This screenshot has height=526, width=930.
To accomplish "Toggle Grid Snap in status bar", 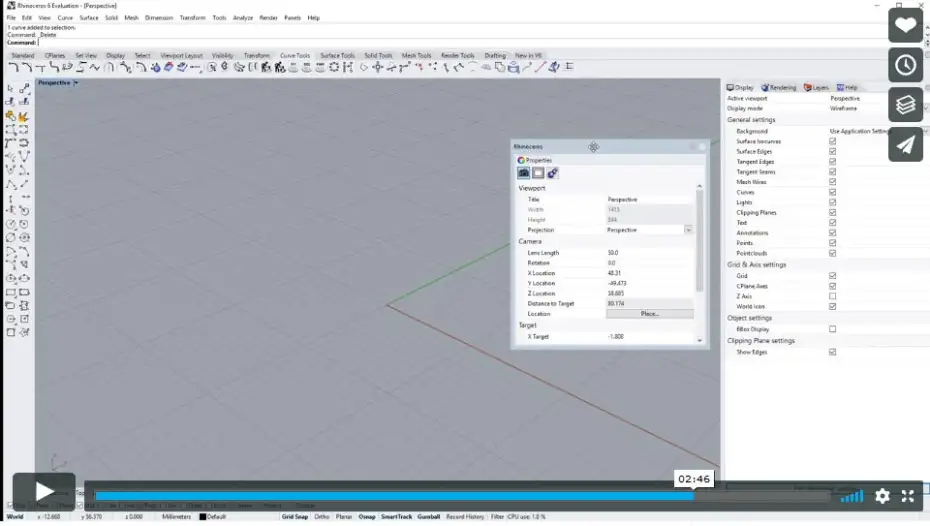I will click(295, 517).
